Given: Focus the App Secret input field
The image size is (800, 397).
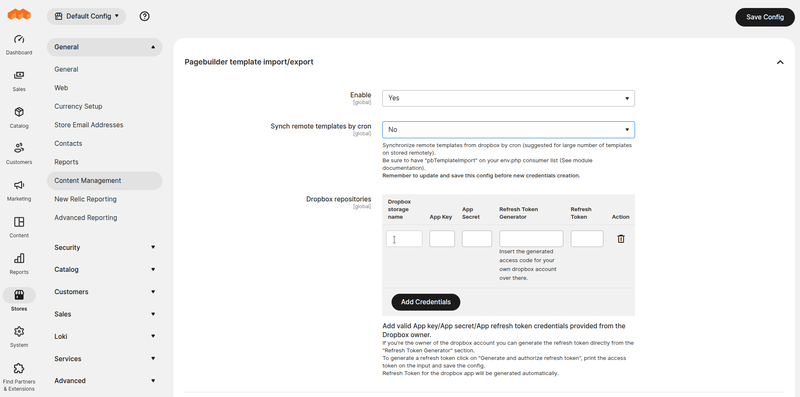Looking at the screenshot, I should coord(477,239).
